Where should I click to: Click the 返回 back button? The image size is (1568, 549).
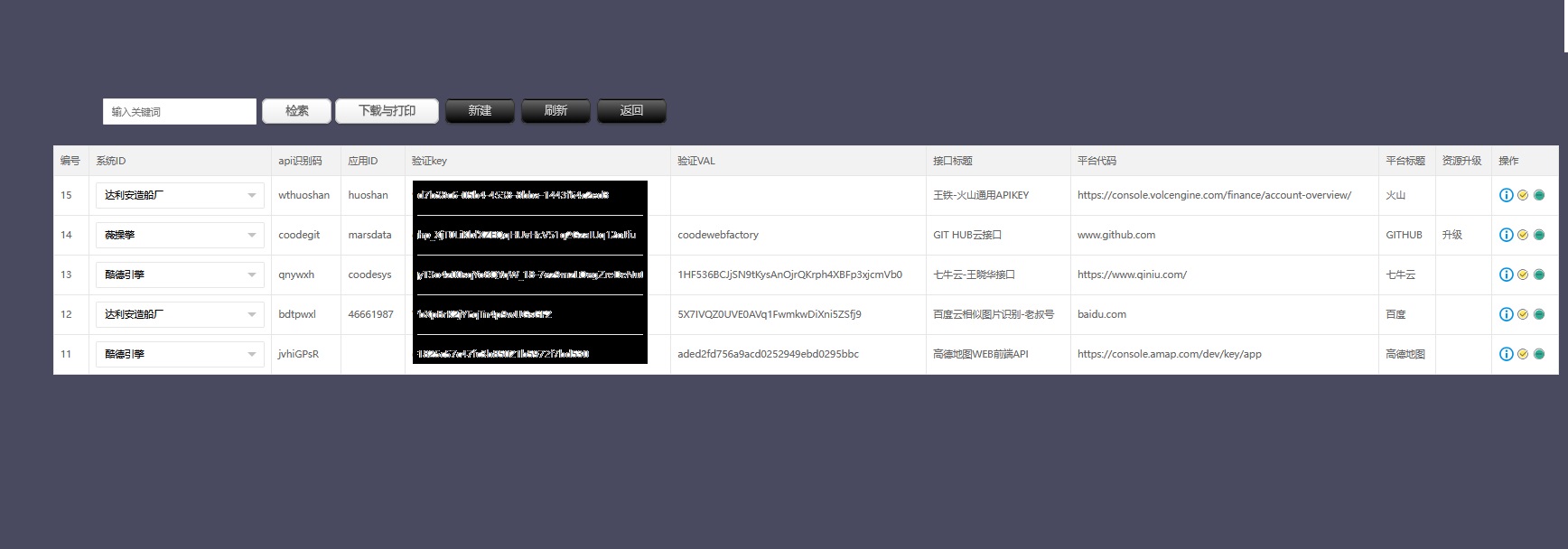pos(631,111)
